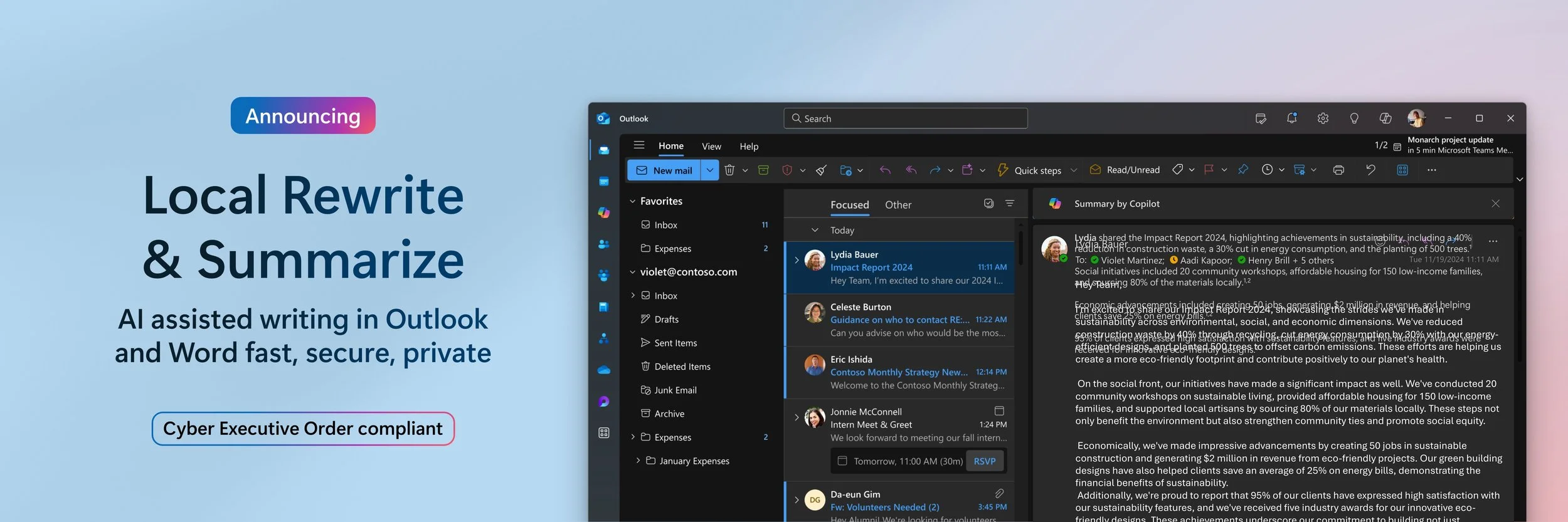Image resolution: width=1568 pixels, height=522 pixels.
Task: Click in the Search box
Action: click(905, 118)
